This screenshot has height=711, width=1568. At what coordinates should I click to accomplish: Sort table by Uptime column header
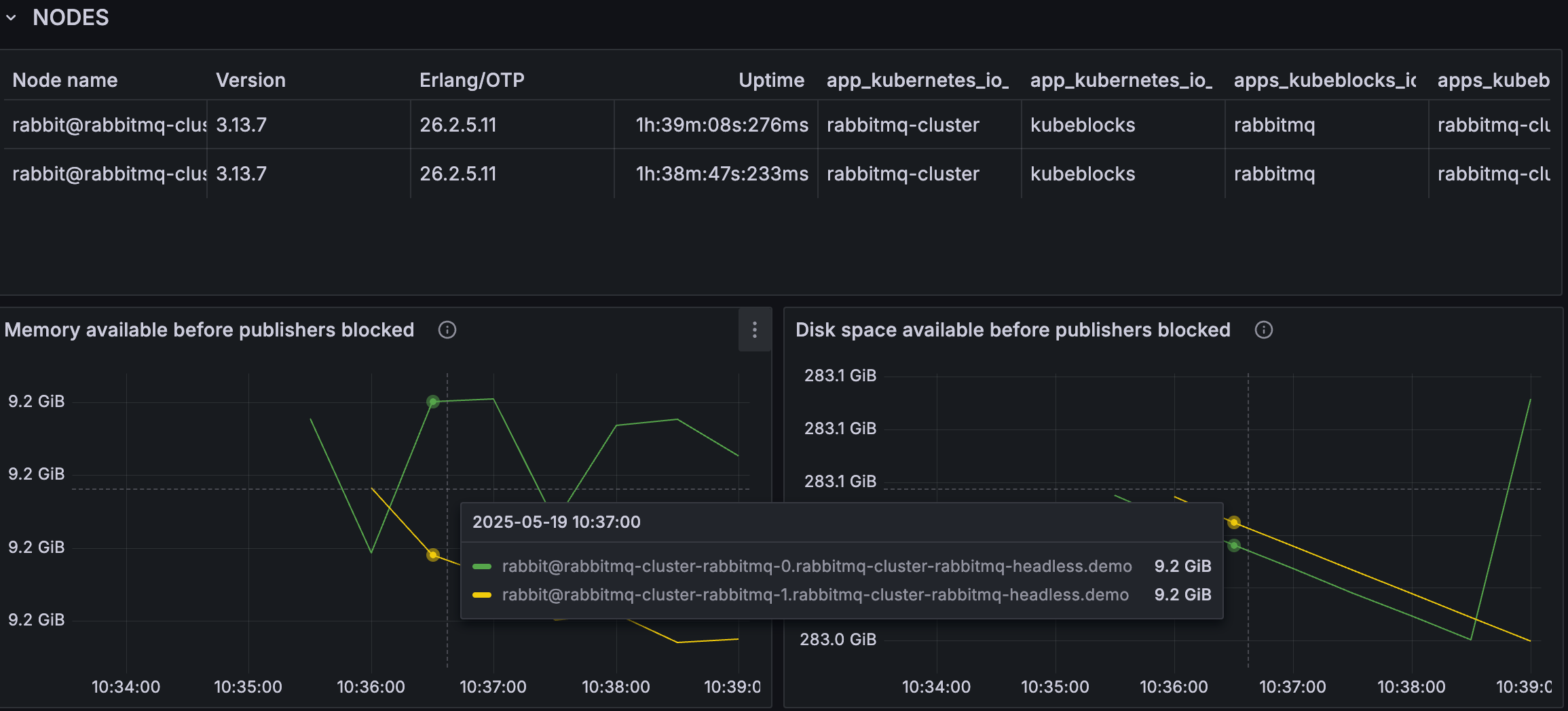[x=771, y=80]
